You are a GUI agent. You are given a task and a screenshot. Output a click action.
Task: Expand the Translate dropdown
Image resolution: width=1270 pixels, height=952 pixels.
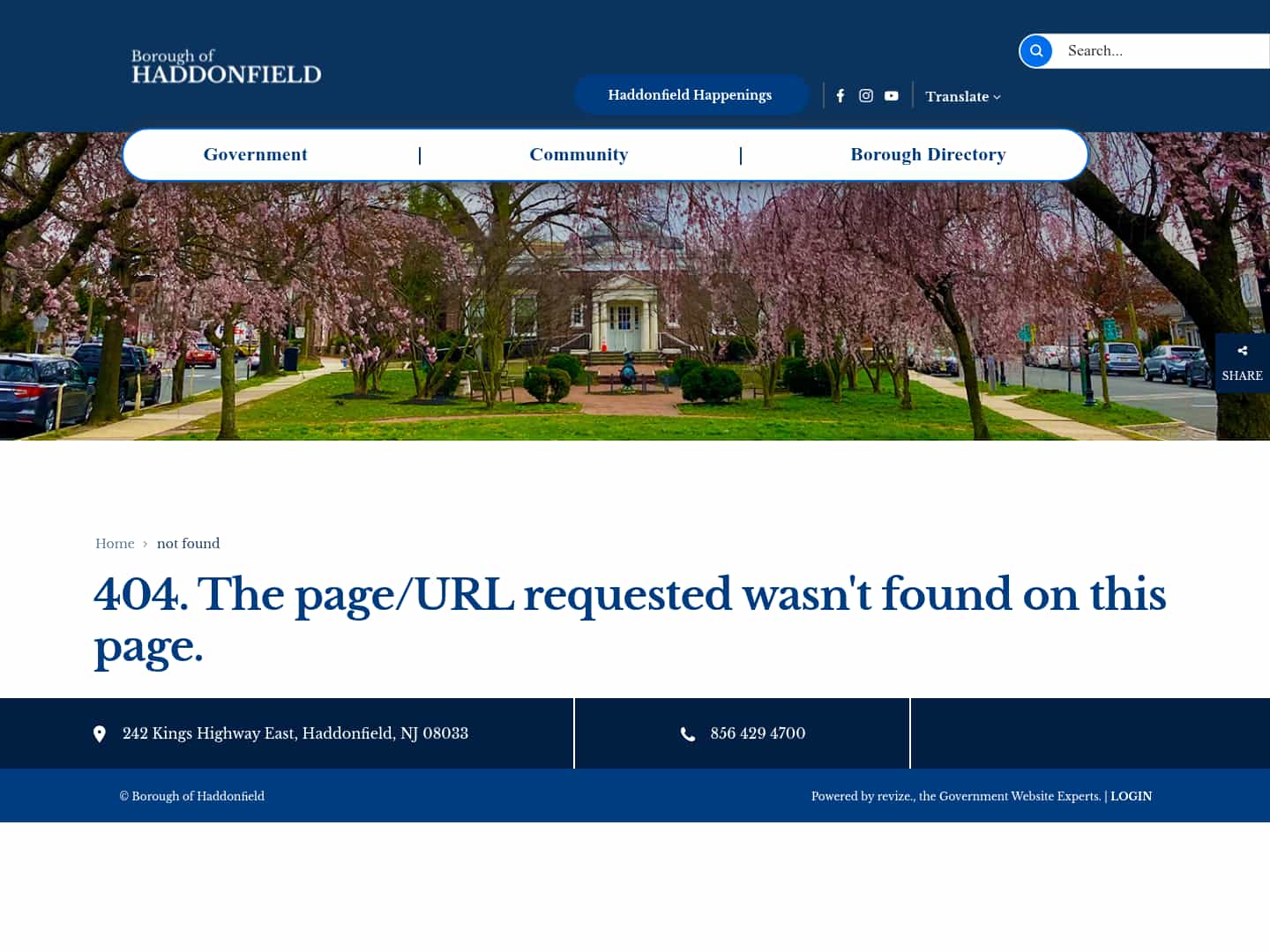pos(963,97)
